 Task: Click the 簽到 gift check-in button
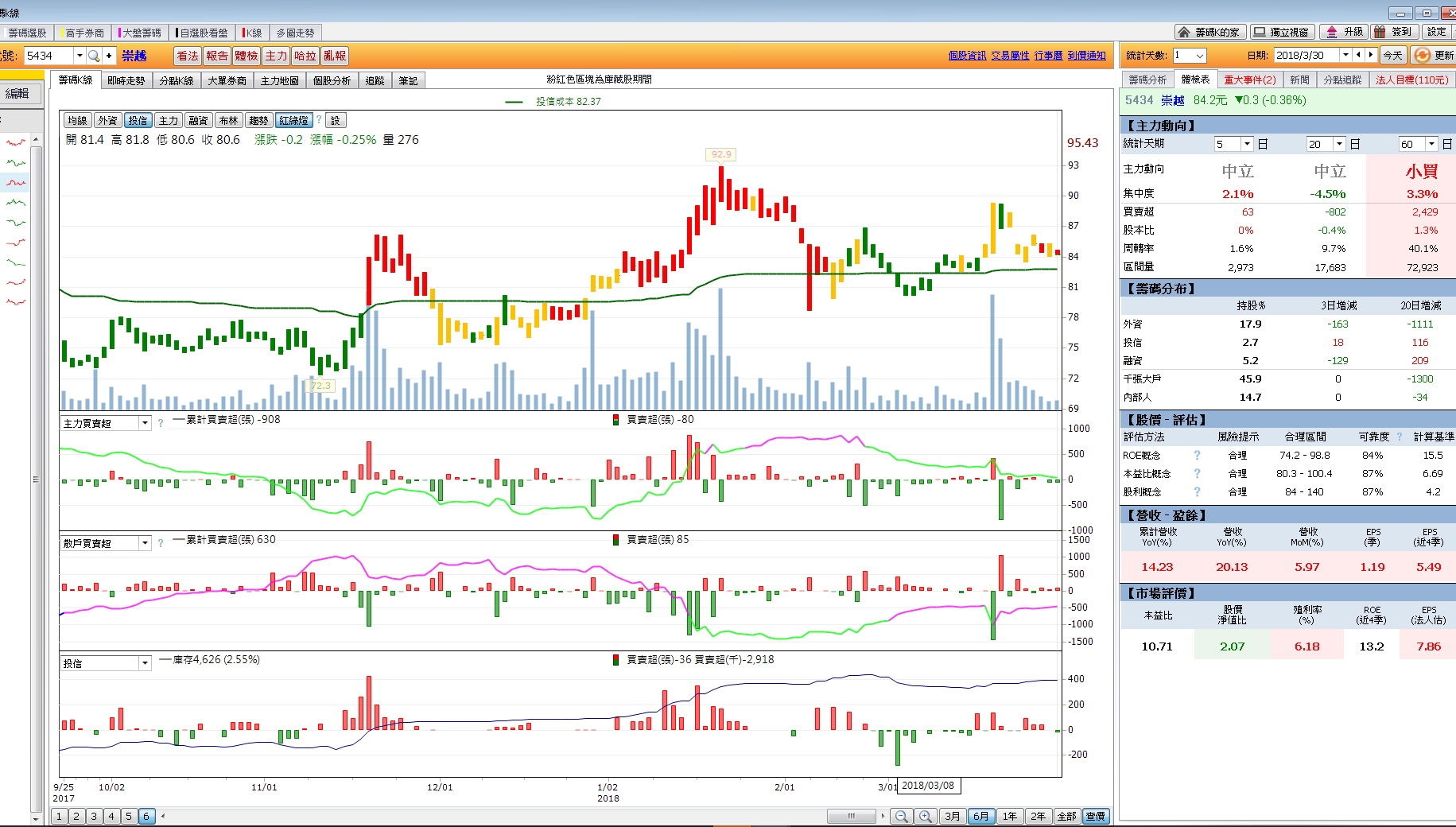1394,32
